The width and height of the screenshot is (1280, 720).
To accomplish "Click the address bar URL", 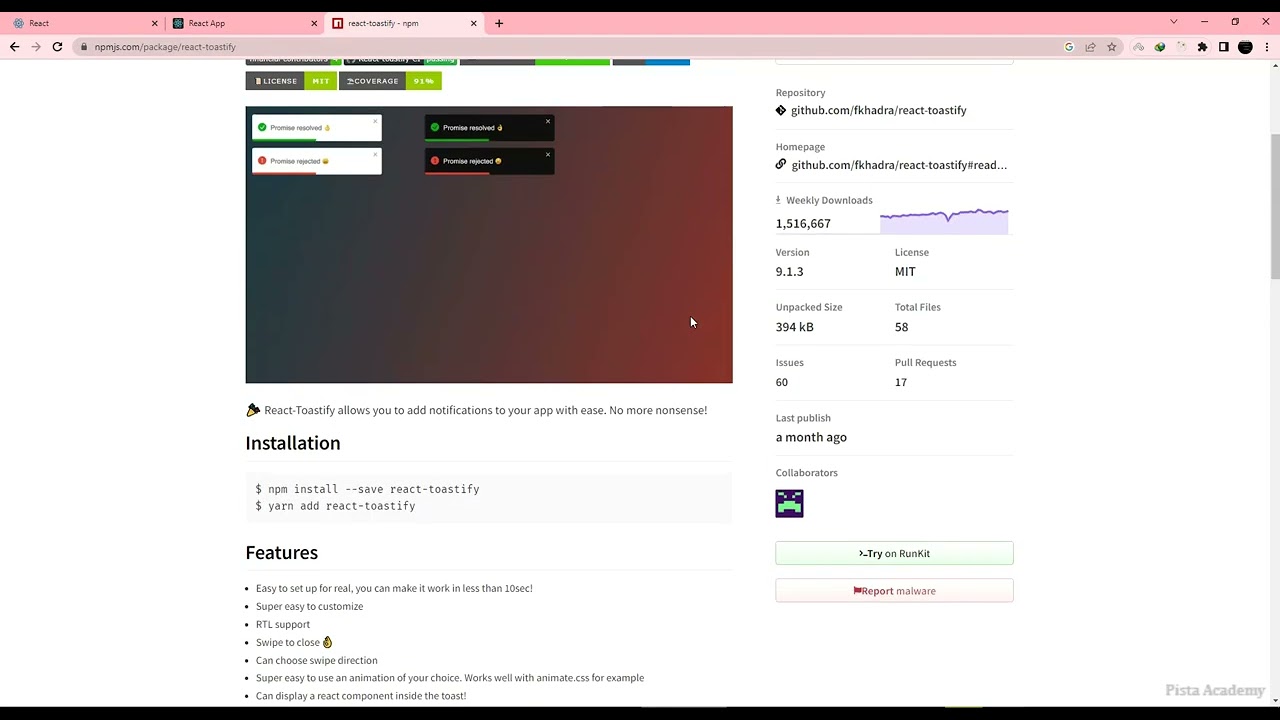I will coord(165,47).
